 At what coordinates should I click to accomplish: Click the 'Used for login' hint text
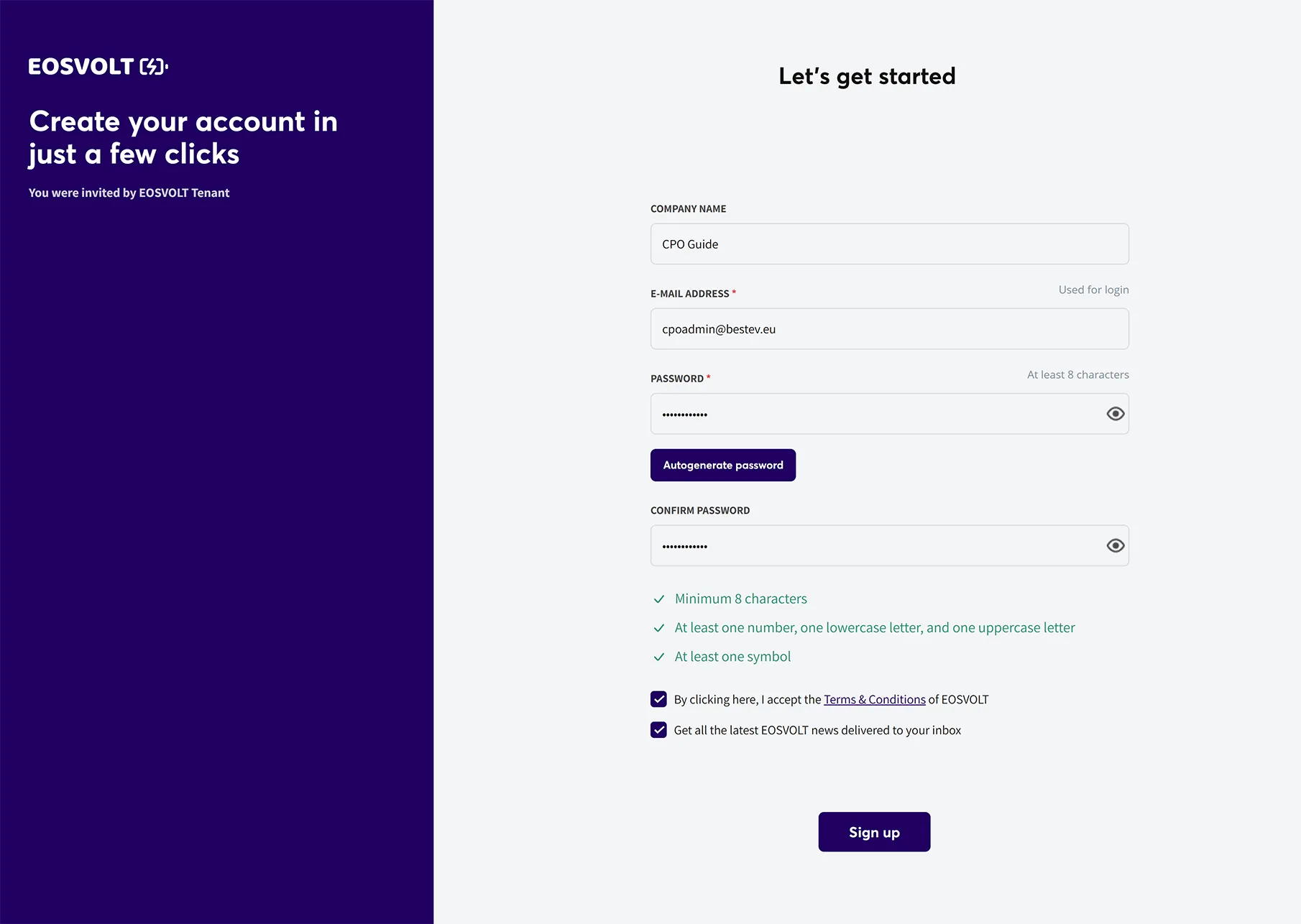click(x=1093, y=290)
